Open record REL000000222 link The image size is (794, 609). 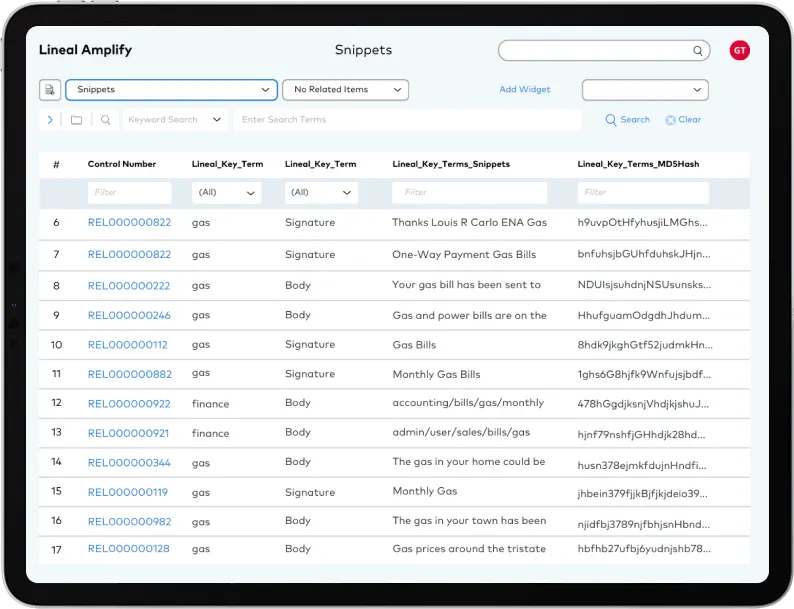129,286
